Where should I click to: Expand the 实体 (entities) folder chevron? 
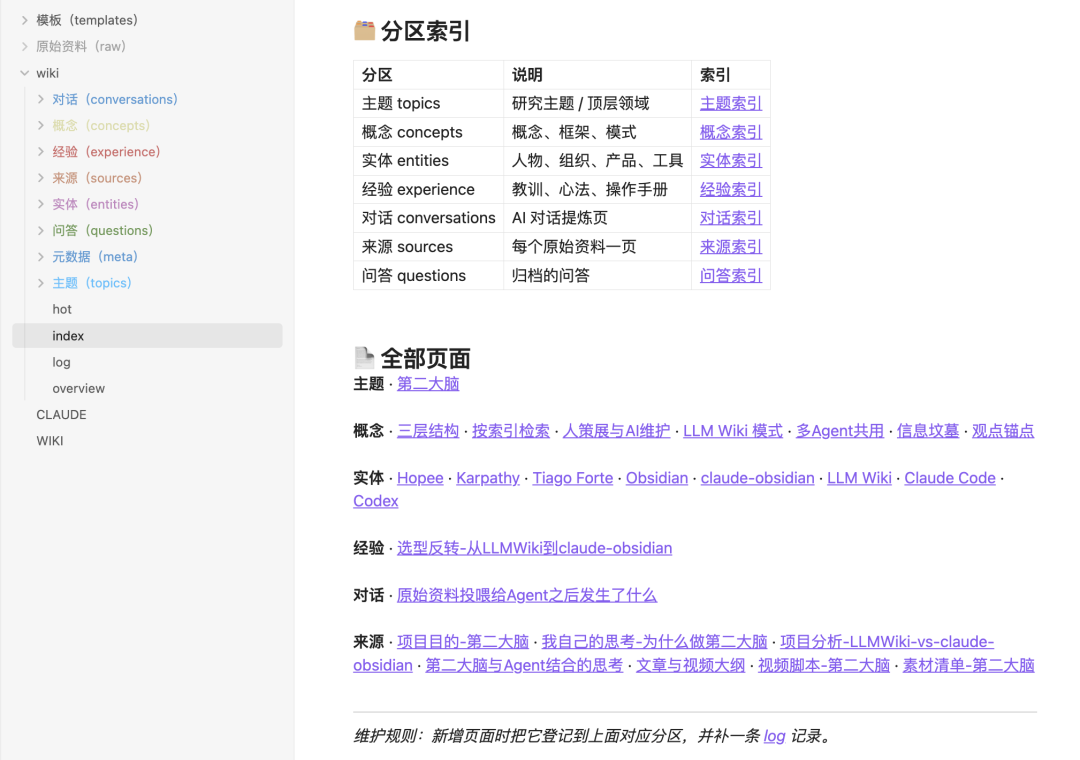point(41,204)
